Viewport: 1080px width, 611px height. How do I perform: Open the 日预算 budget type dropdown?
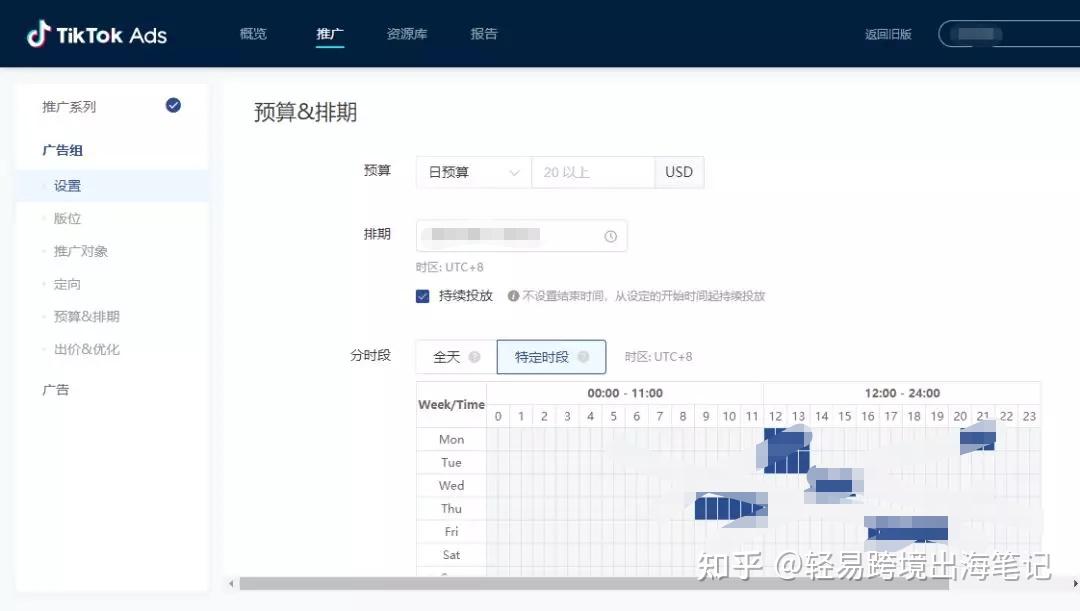pyautogui.click(x=470, y=172)
